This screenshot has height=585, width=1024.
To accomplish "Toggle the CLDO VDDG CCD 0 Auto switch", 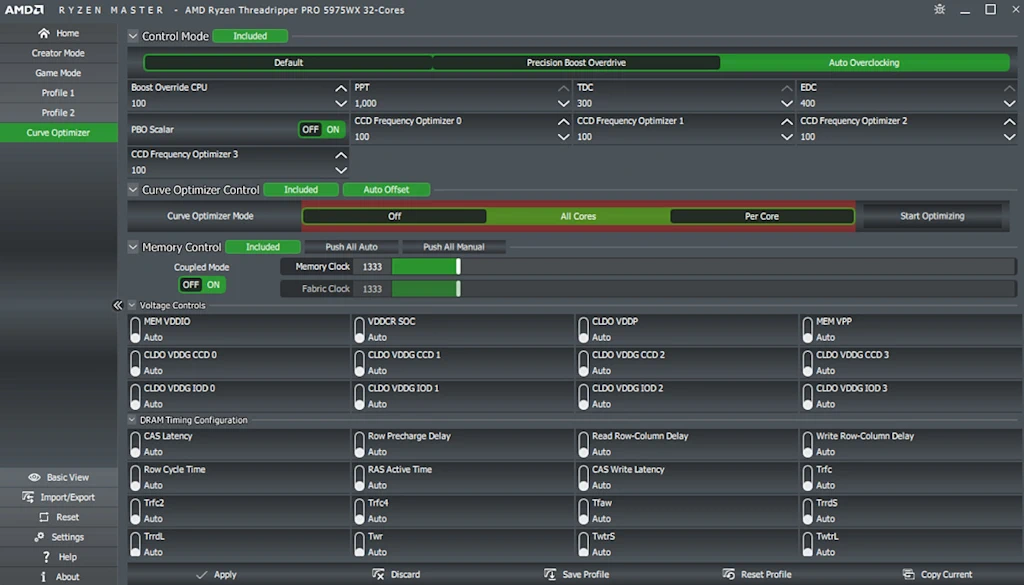I will tap(135, 363).
